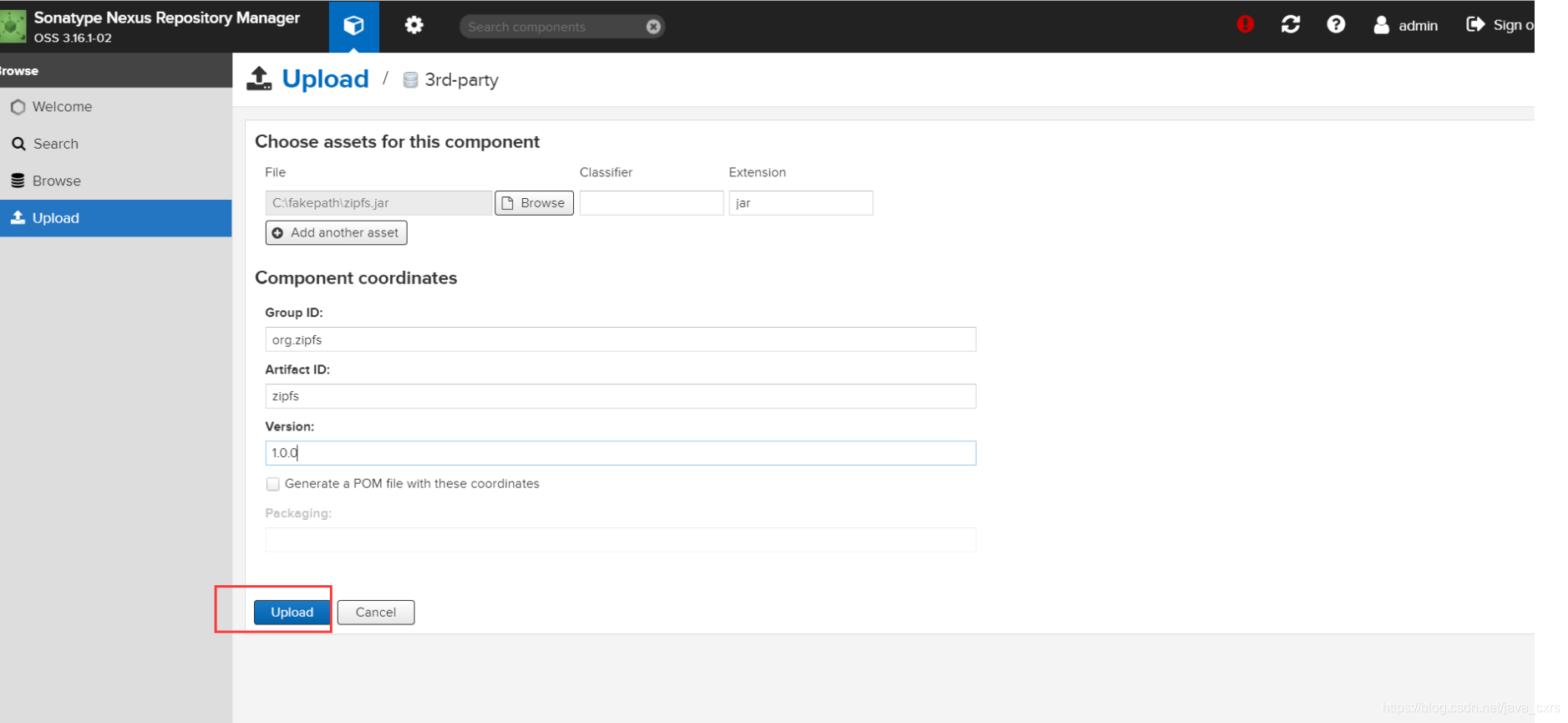Clear the search components field
Screen dimensions: 1568x723
pyautogui.click(x=653, y=27)
